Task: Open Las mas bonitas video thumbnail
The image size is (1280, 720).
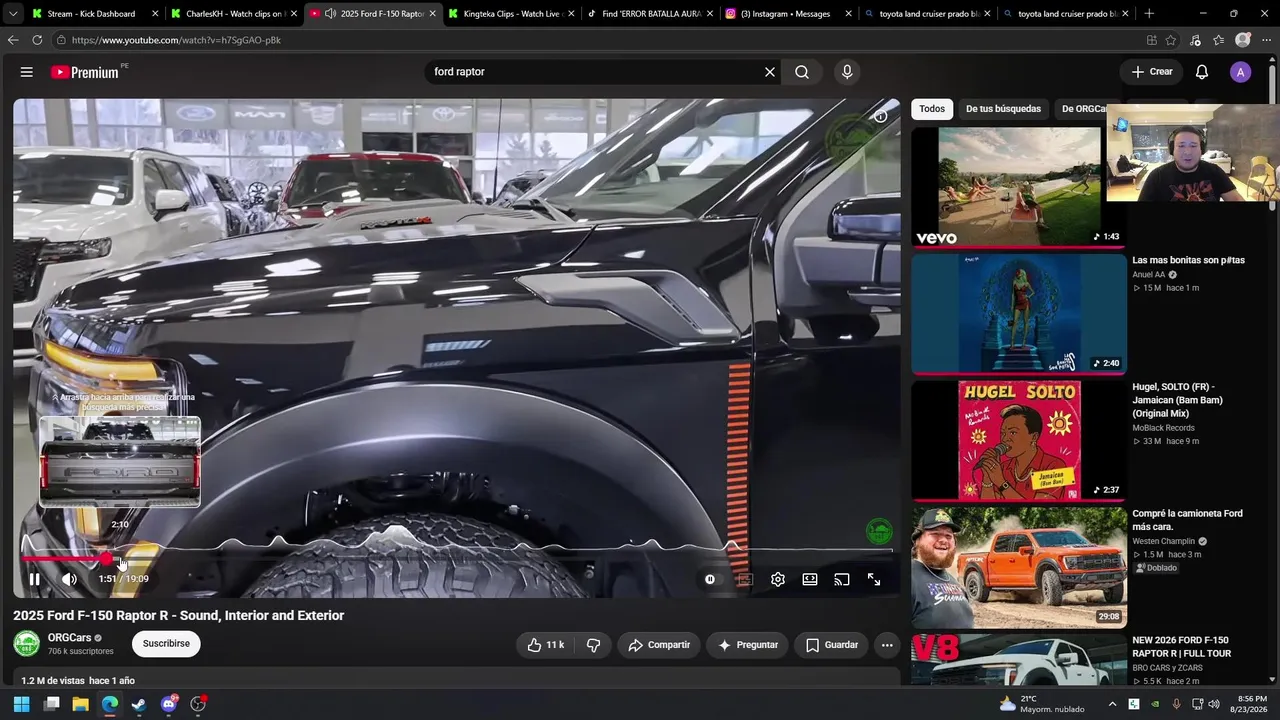Action: 1019,313
